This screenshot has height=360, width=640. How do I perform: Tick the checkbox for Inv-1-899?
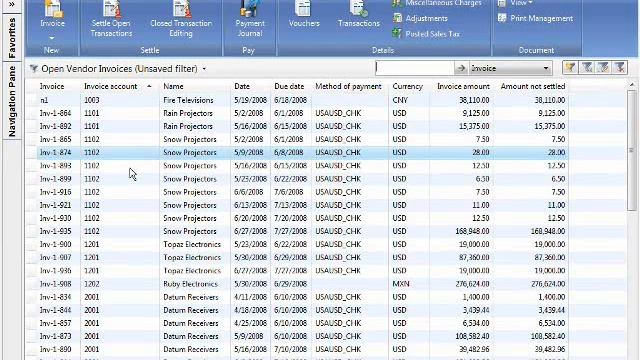coord(32,179)
